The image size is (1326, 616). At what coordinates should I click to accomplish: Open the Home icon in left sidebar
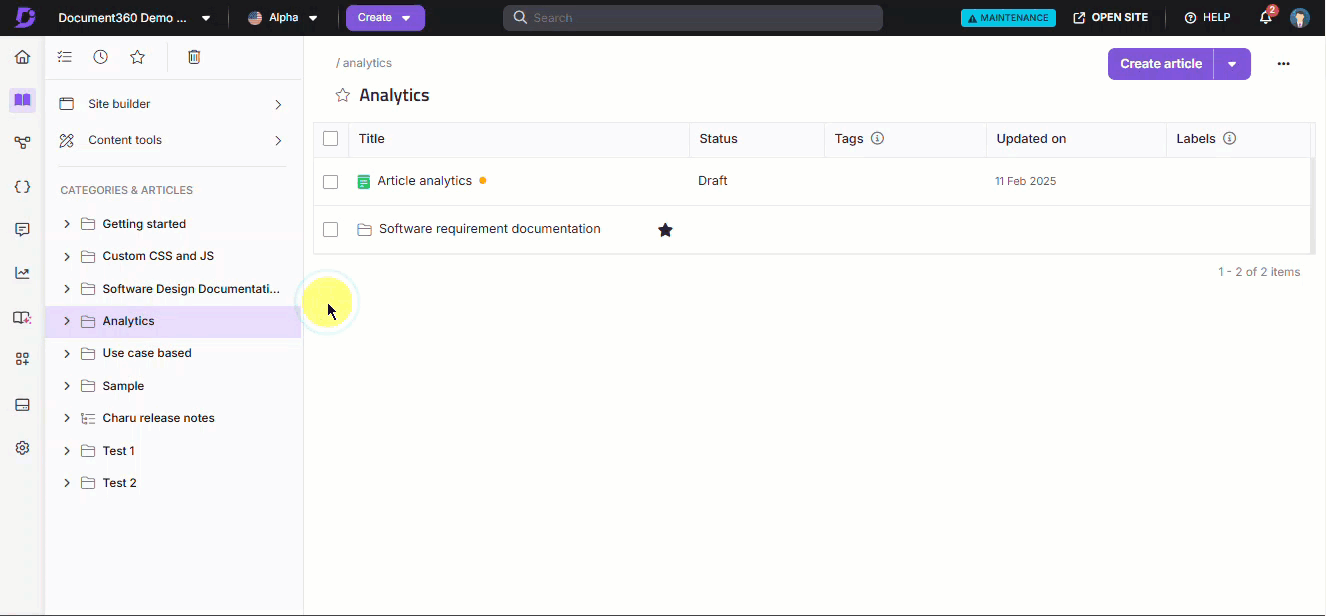22,57
